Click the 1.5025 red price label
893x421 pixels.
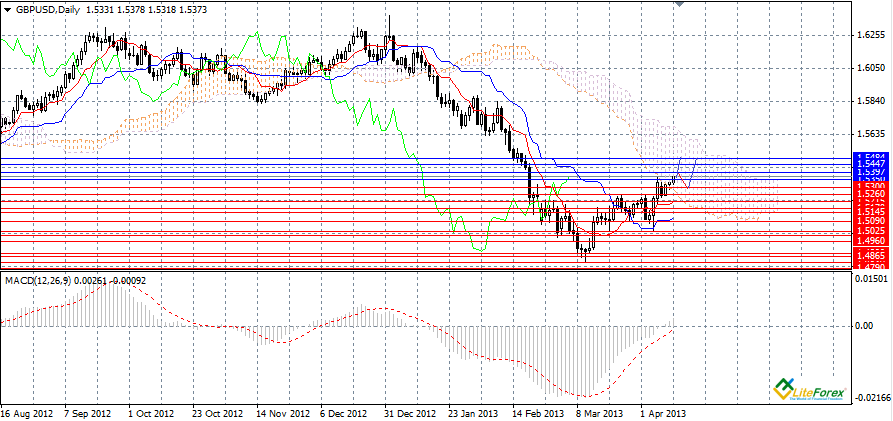871,230
